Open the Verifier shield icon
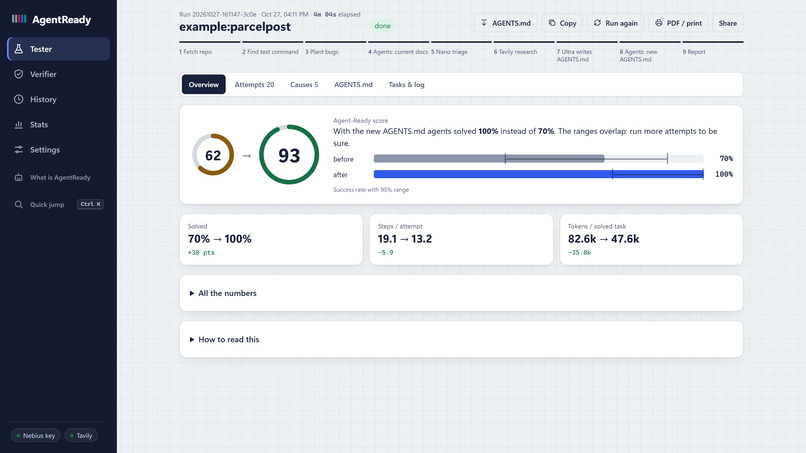Viewport: 806px width, 453px height. (x=19, y=74)
